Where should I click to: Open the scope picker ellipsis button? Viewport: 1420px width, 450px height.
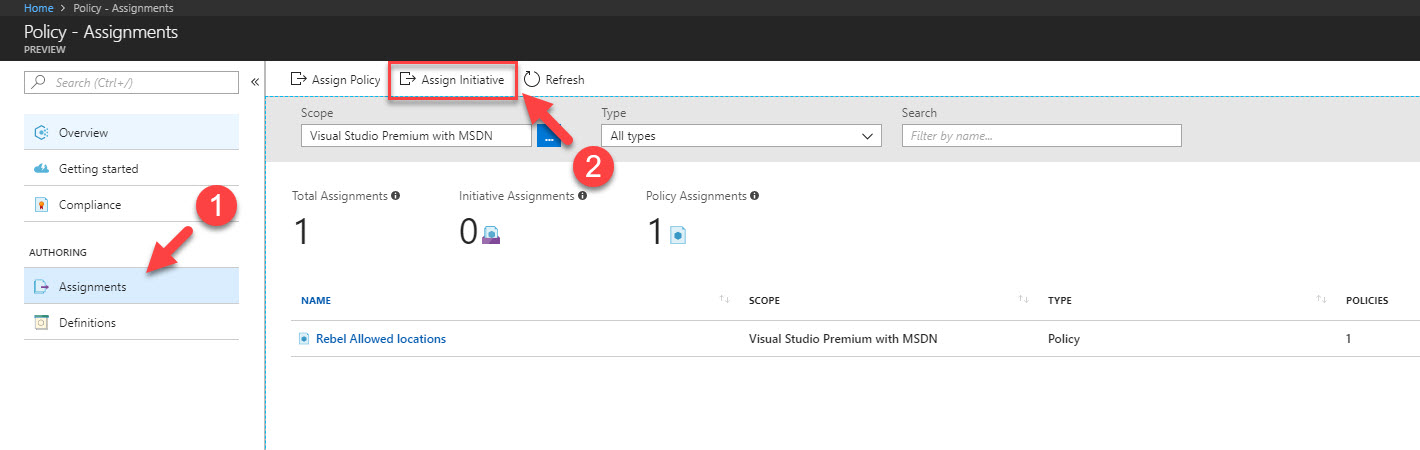tap(549, 136)
